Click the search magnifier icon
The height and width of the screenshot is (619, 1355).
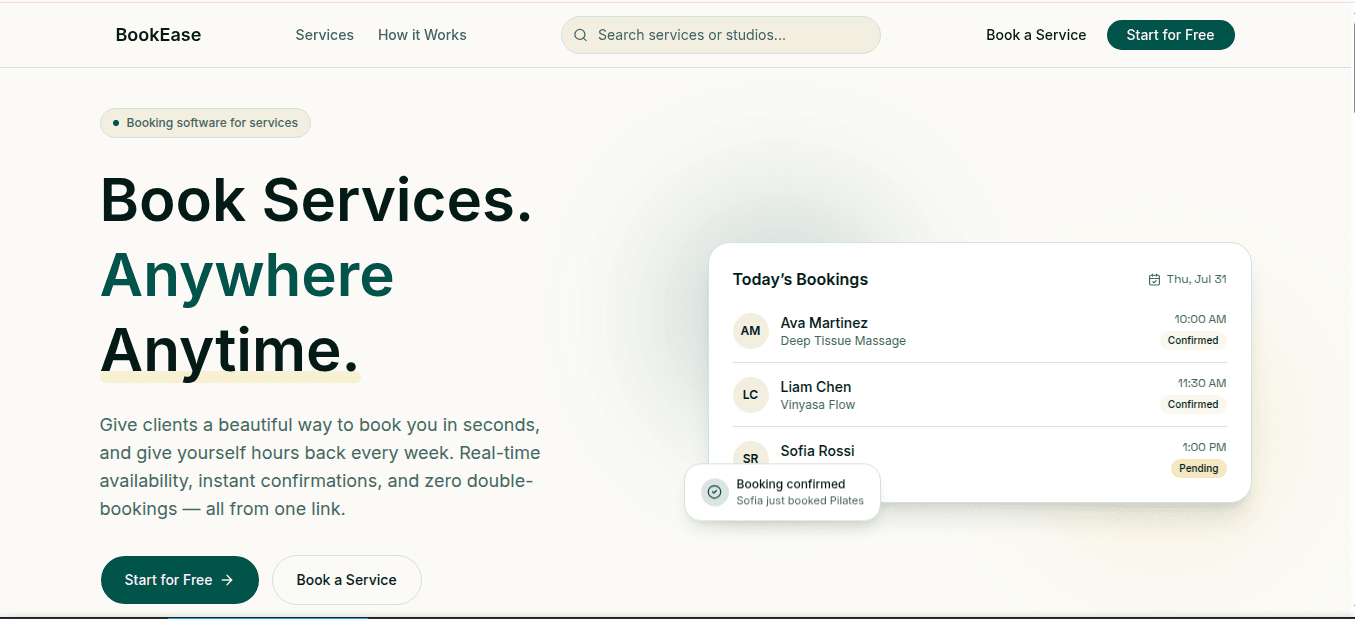point(580,35)
